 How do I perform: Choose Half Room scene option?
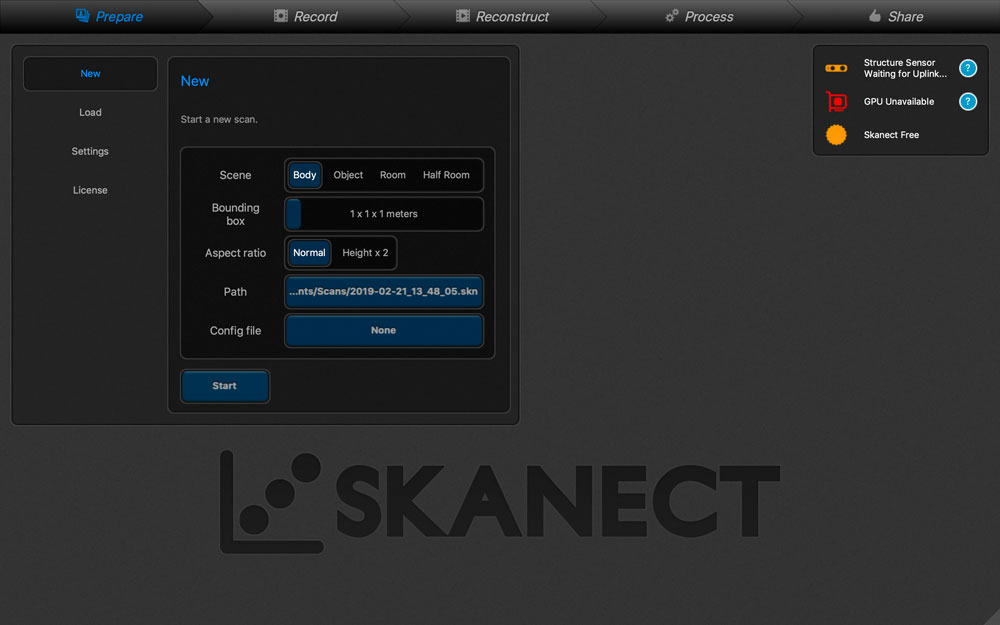point(446,175)
